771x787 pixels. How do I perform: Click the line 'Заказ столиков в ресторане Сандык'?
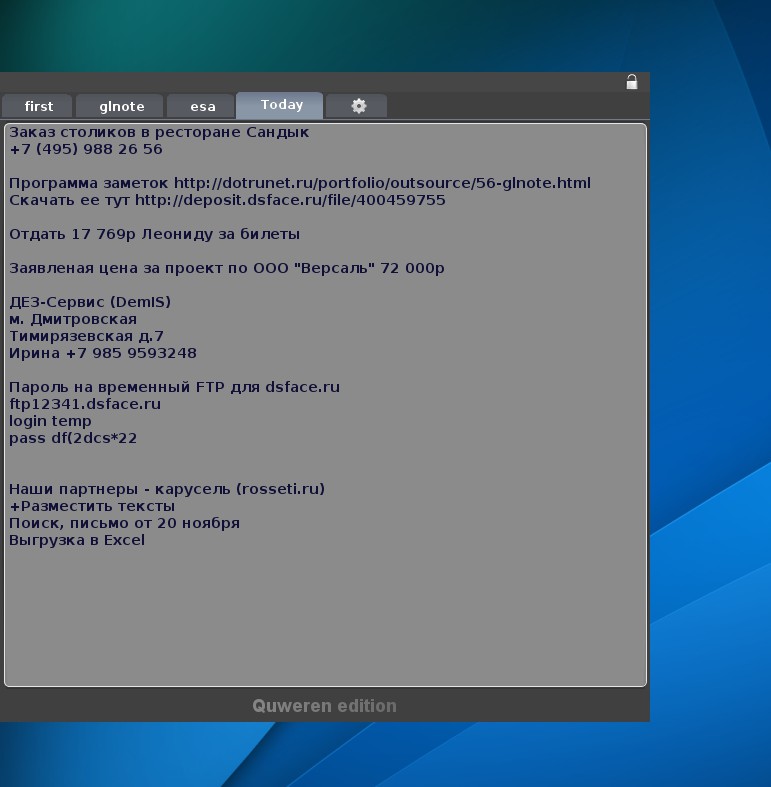(x=159, y=132)
